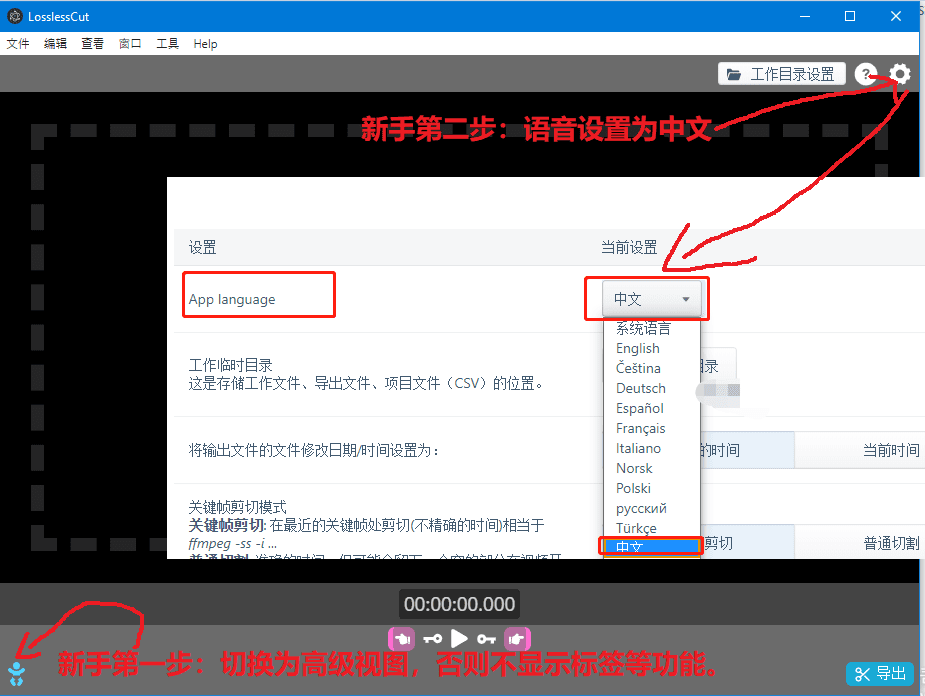Open the 工具 menu
The image size is (925, 696).
(x=167, y=44)
